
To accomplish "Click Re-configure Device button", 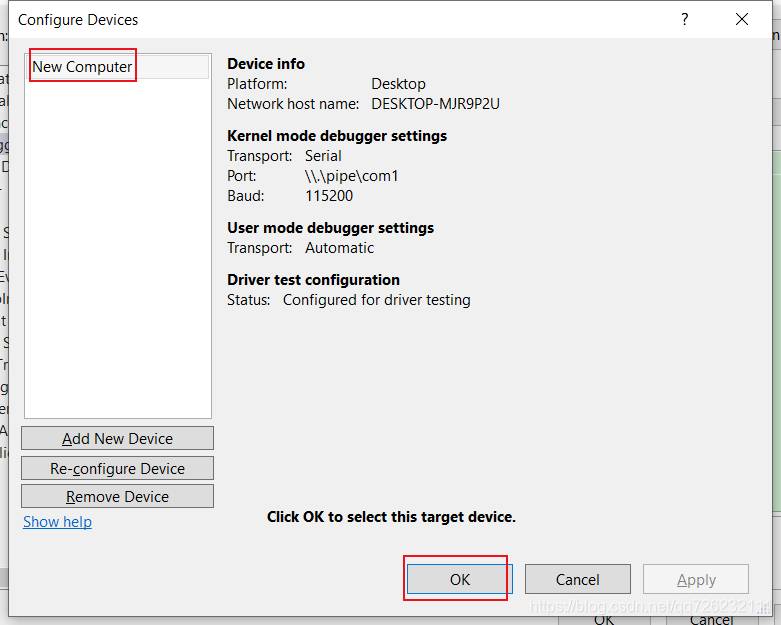I will click(x=118, y=468).
